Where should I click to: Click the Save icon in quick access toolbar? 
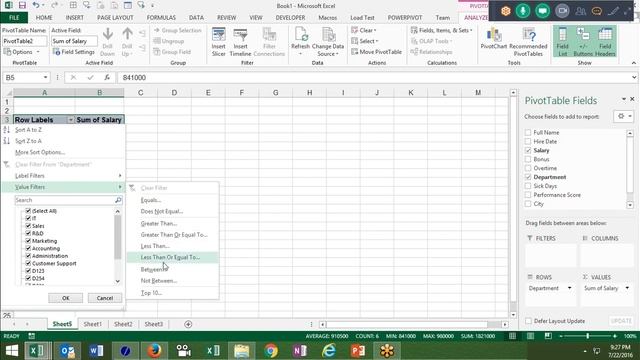click(x=22, y=6)
